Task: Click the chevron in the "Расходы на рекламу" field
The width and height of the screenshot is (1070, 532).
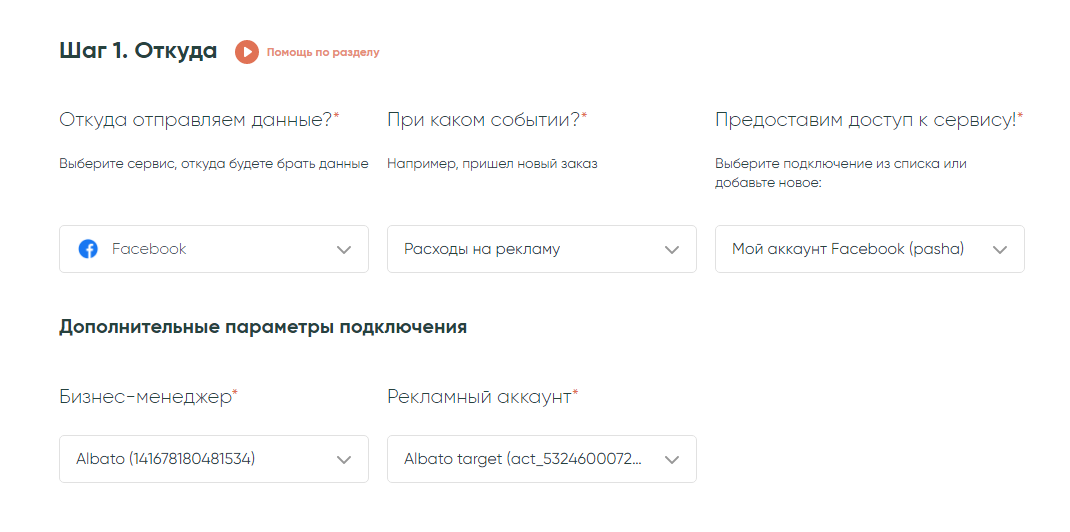Action: tap(672, 249)
